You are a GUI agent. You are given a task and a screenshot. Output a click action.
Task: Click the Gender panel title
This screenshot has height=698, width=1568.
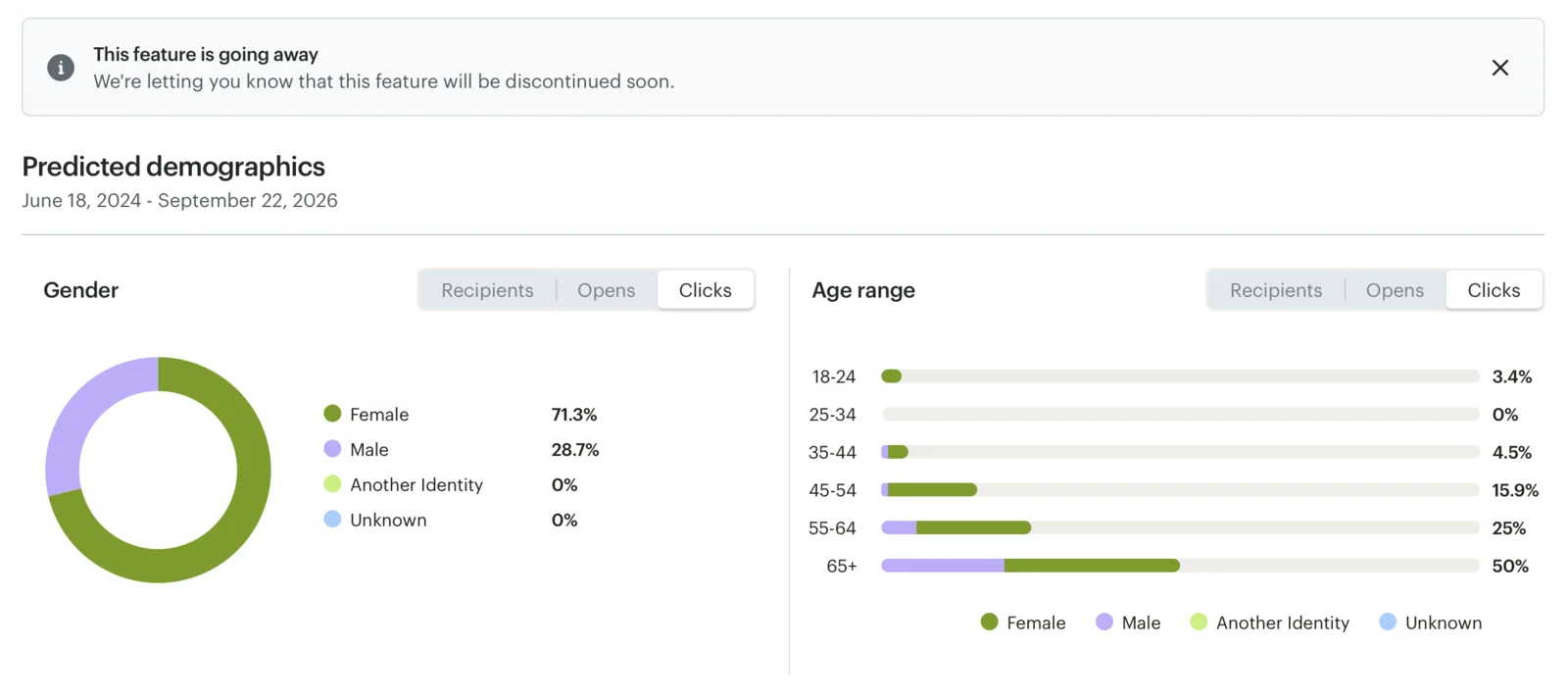81,290
